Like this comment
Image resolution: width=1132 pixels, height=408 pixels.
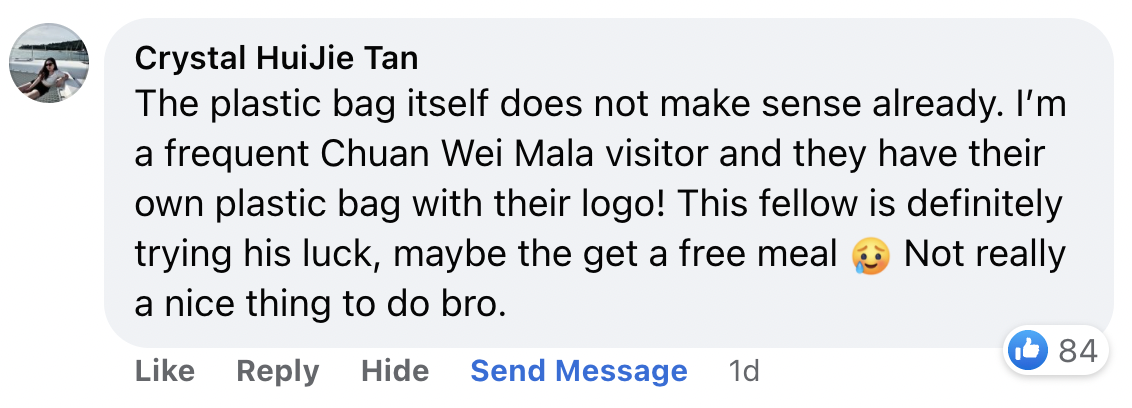pos(165,371)
